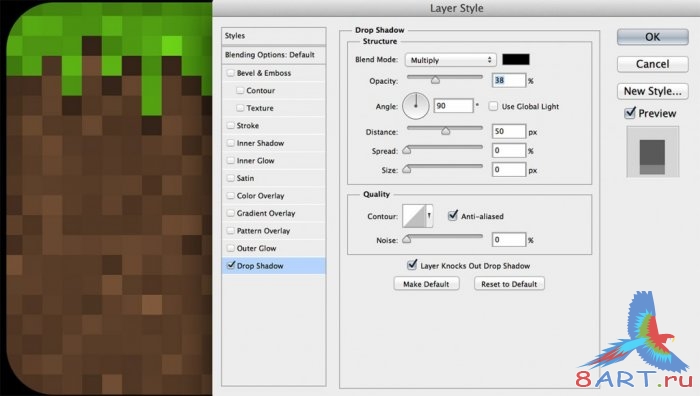This screenshot has width=700, height=396.
Task: Enable the Inner Shadow checkbox
Action: (x=231, y=143)
